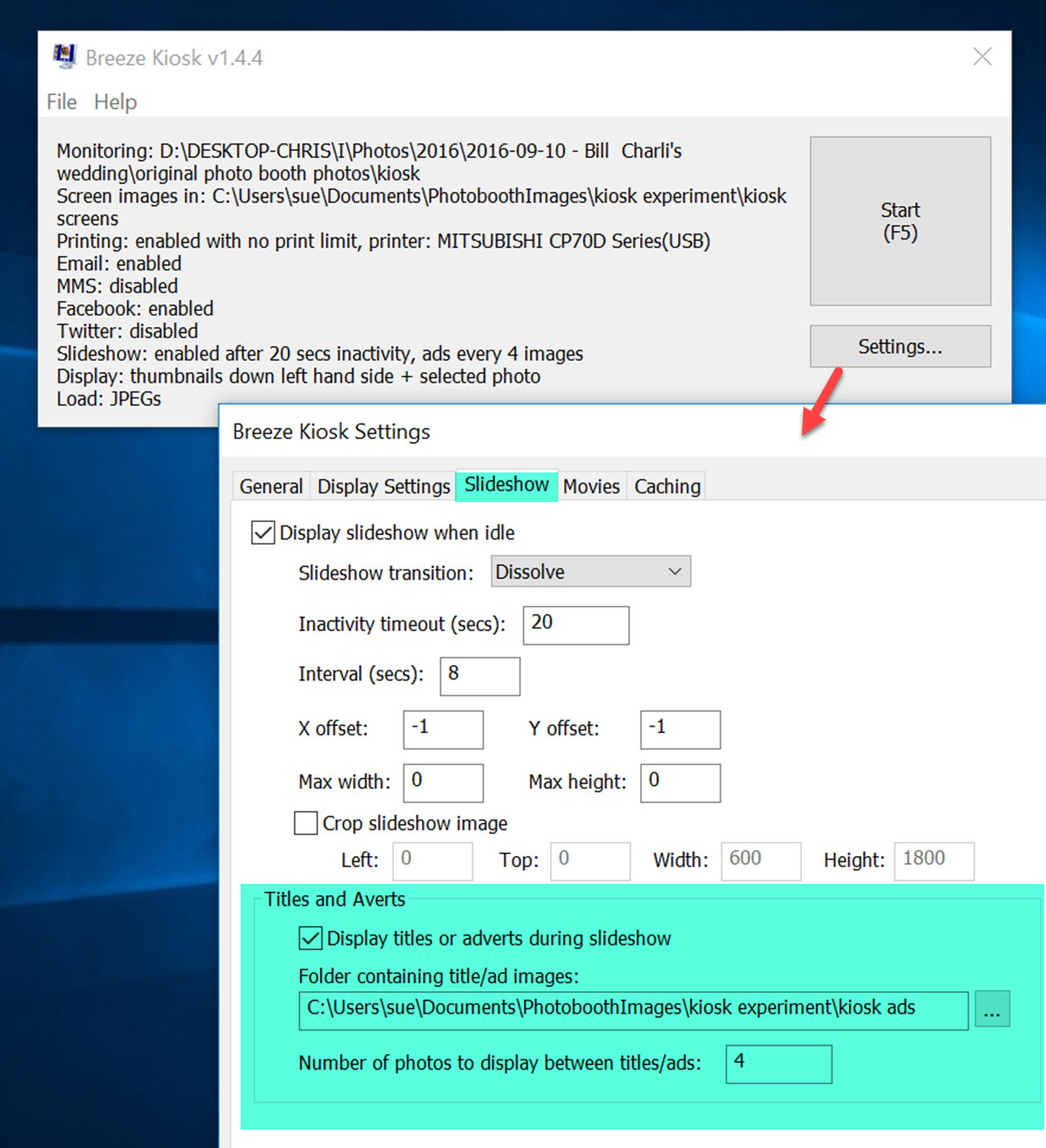Click Number of photos between titles/ads field

coord(779,1064)
